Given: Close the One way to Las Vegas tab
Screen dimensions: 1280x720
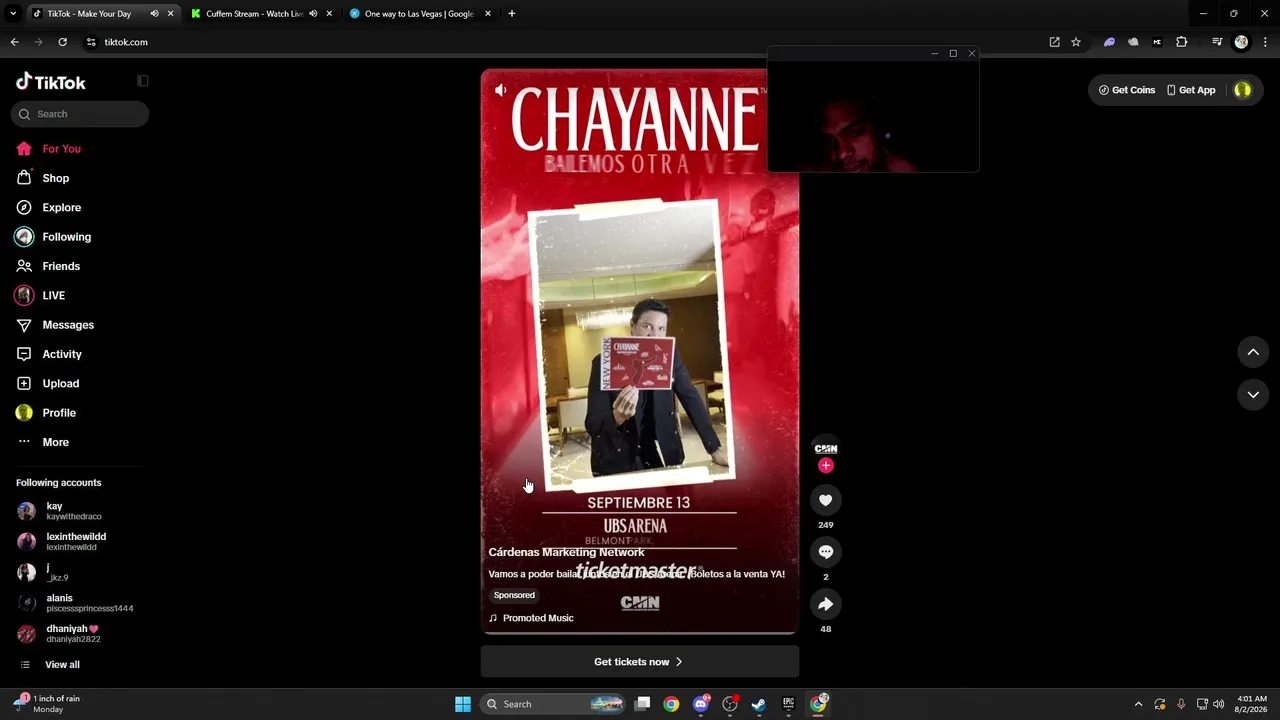Looking at the screenshot, I should tap(488, 14).
